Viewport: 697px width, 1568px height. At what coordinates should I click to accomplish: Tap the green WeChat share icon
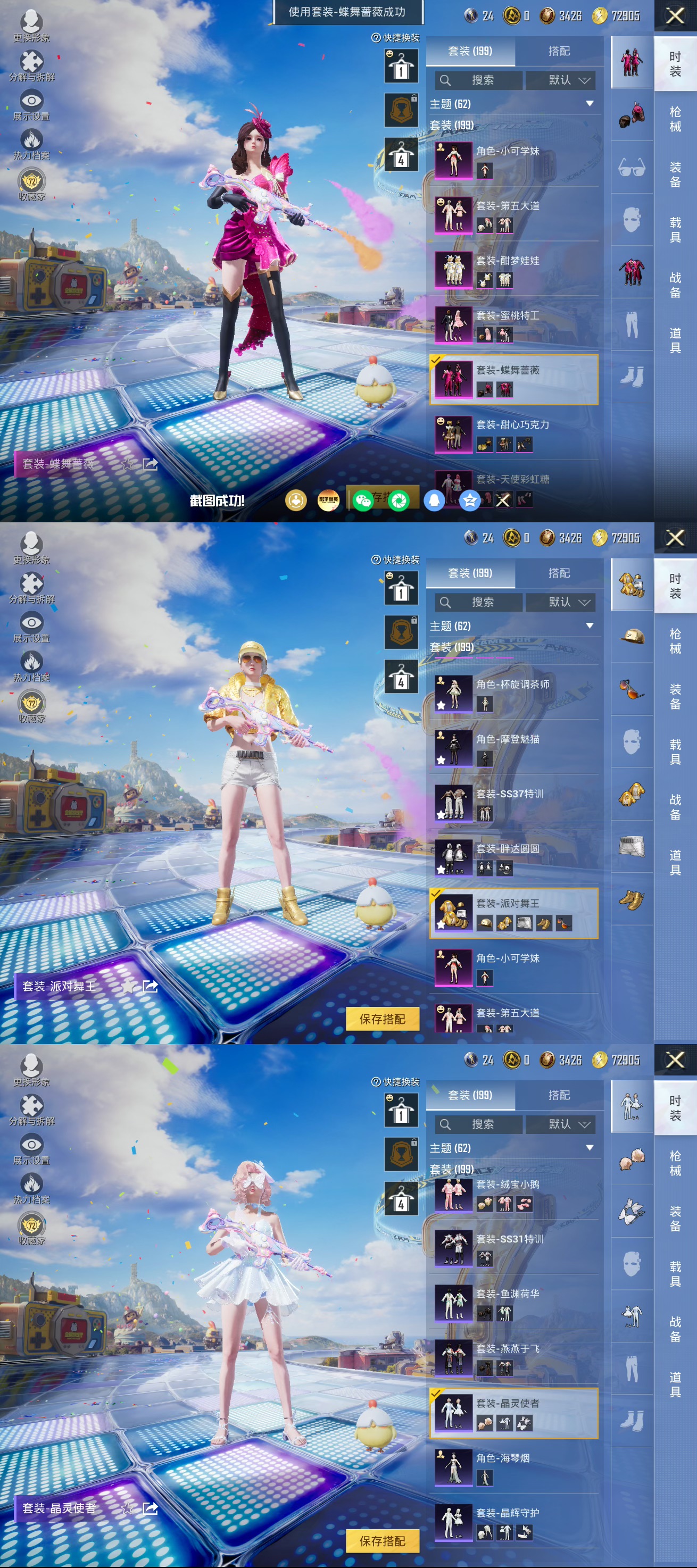point(363,501)
